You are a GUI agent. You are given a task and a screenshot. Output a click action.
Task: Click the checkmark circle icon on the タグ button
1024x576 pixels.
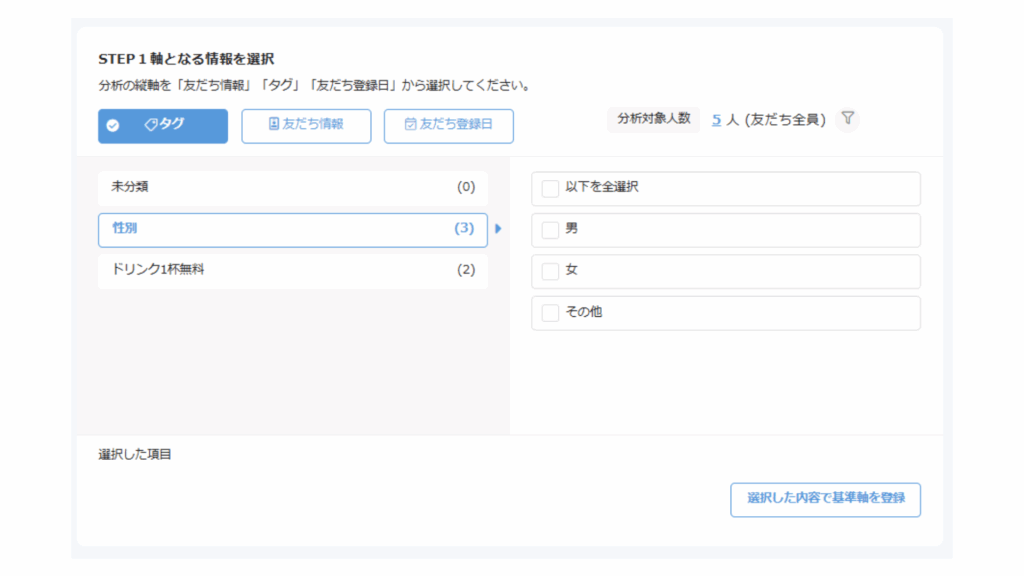tap(113, 126)
